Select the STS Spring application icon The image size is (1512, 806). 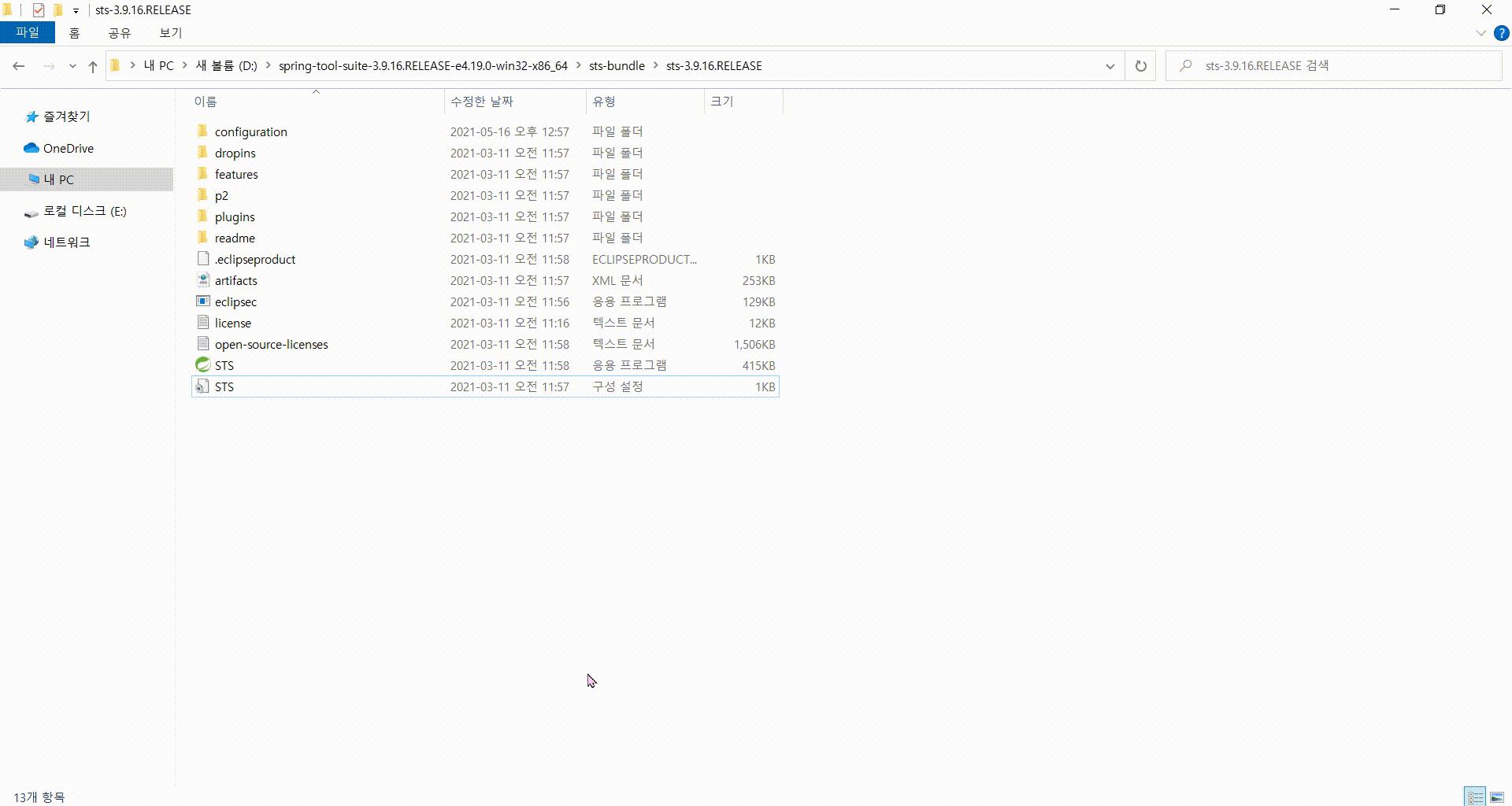[x=202, y=365]
